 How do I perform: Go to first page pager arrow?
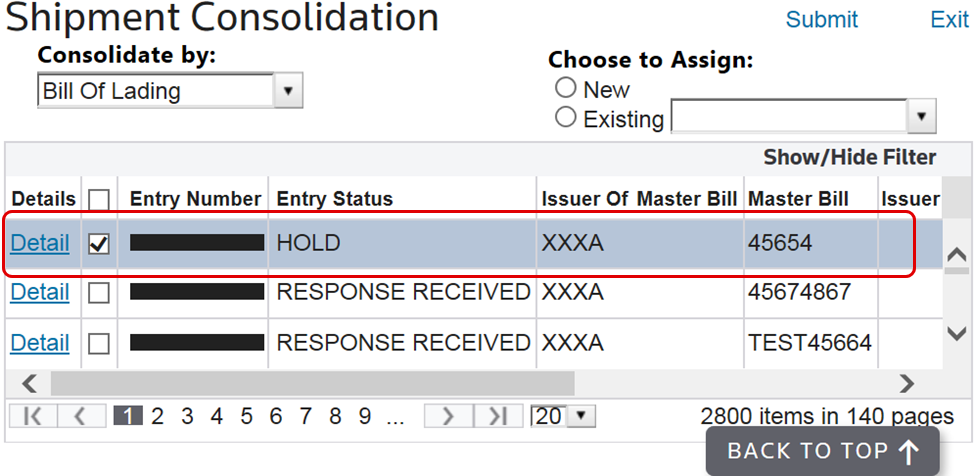[x=33, y=416]
